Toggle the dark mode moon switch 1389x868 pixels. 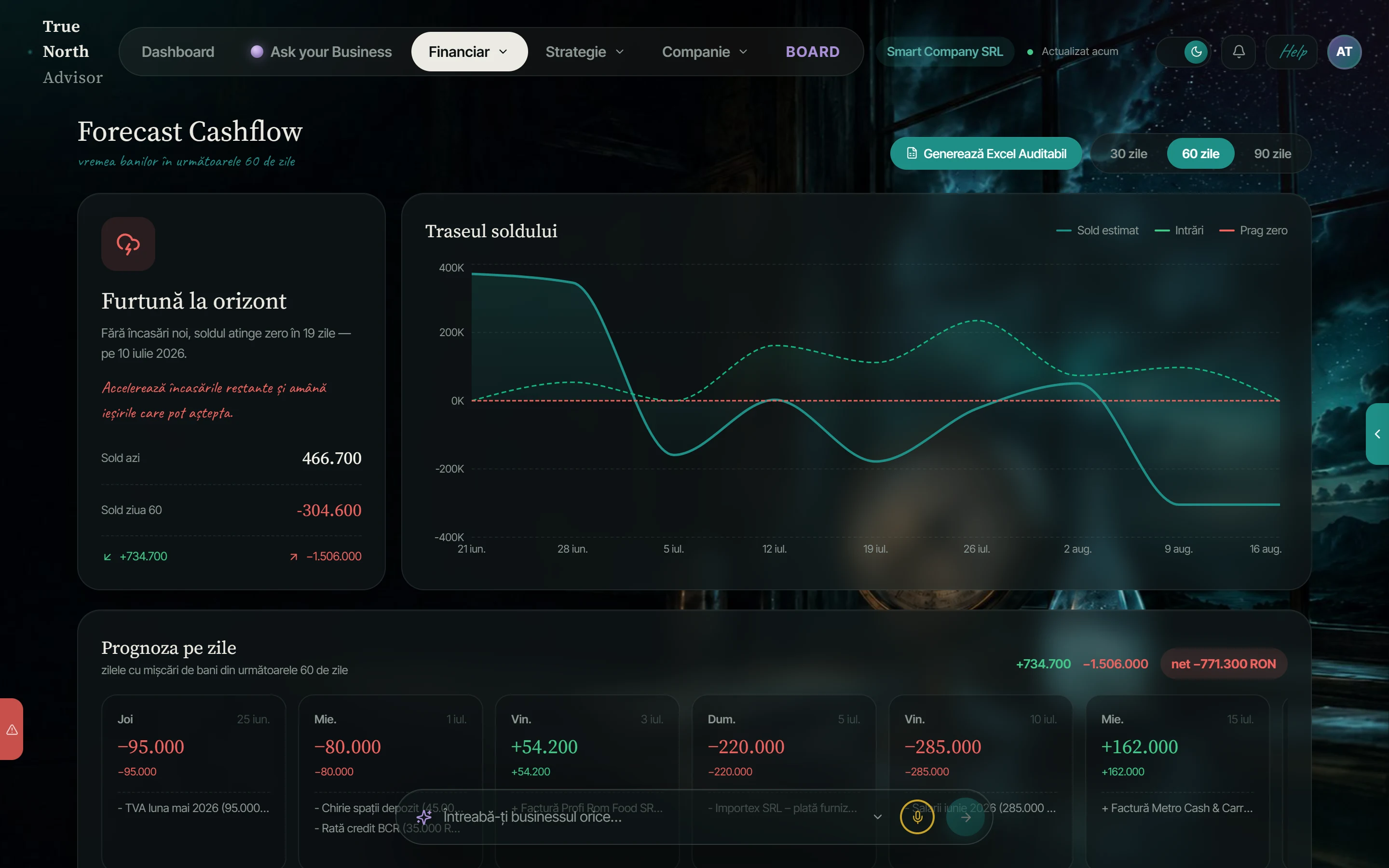[x=1184, y=52]
